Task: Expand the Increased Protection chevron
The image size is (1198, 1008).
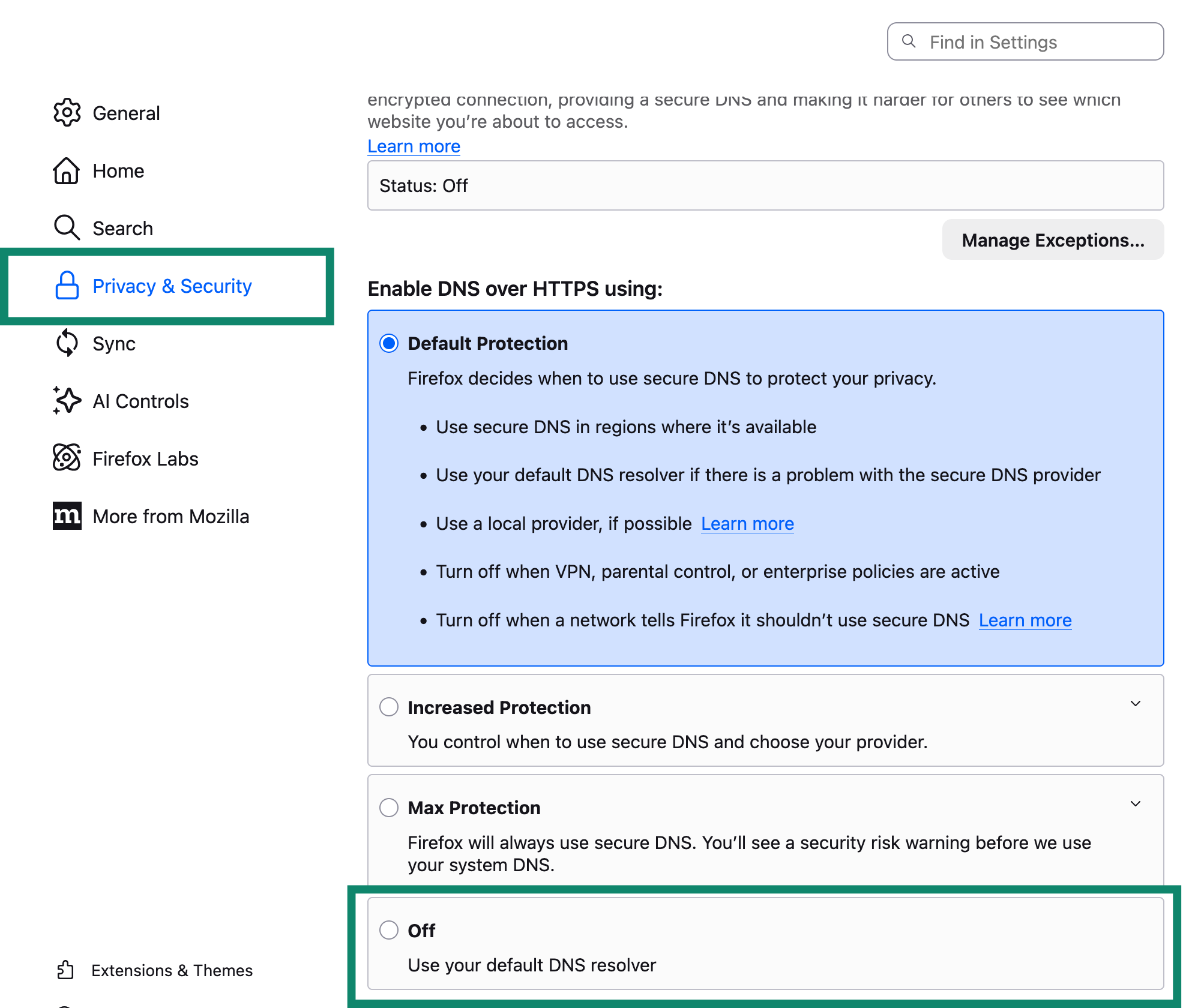Action: pyautogui.click(x=1136, y=703)
